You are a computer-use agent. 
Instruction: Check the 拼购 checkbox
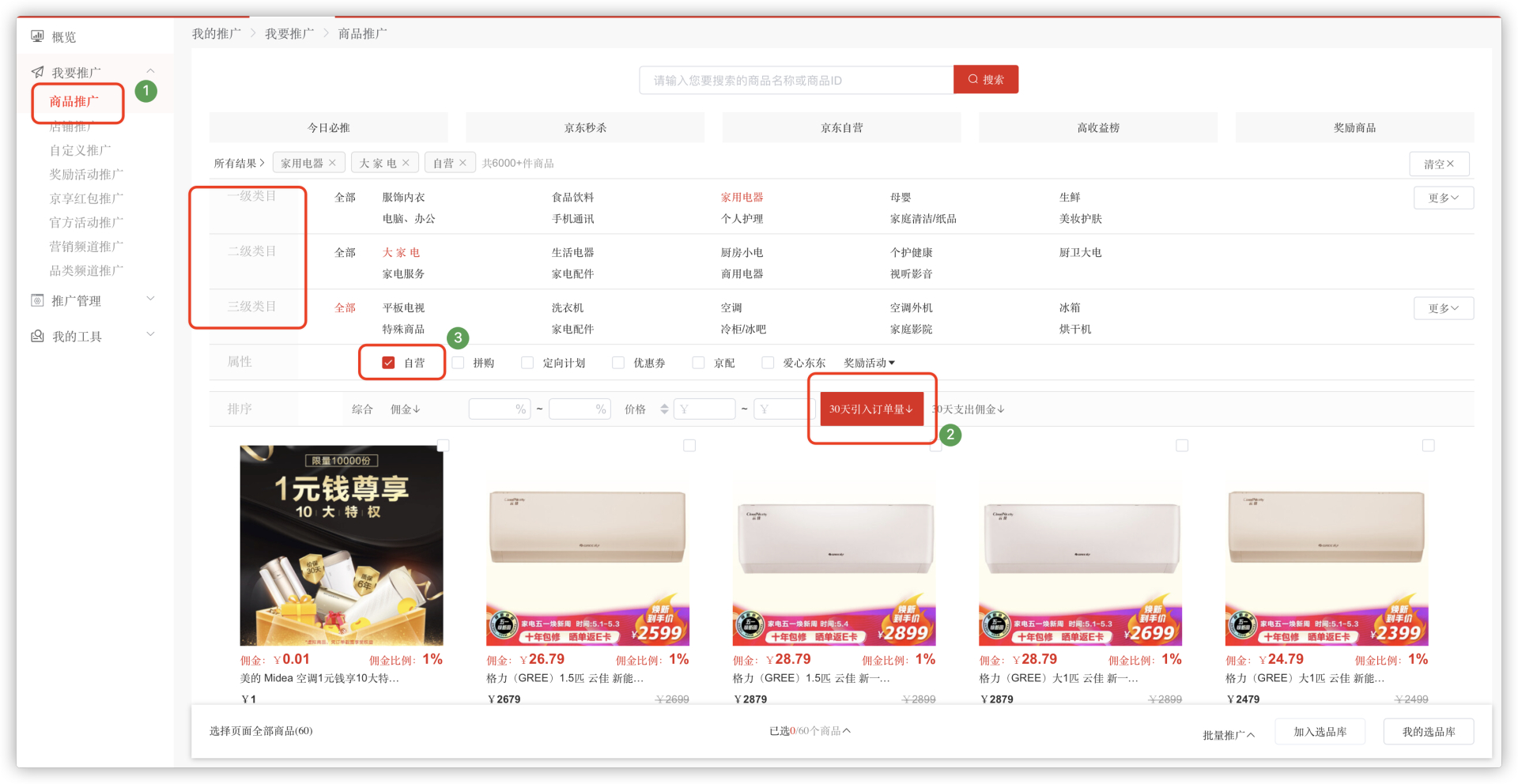pyautogui.click(x=458, y=363)
